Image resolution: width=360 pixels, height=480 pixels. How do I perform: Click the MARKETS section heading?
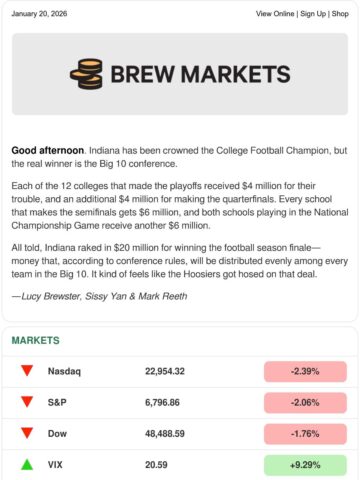(36, 340)
